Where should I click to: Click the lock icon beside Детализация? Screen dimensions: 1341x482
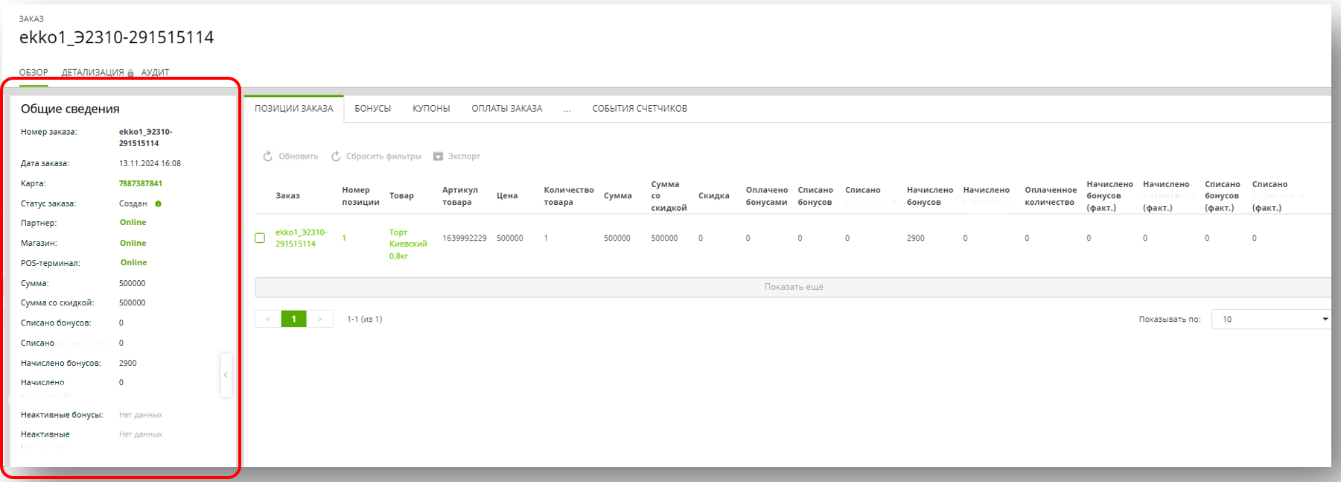click(x=131, y=73)
